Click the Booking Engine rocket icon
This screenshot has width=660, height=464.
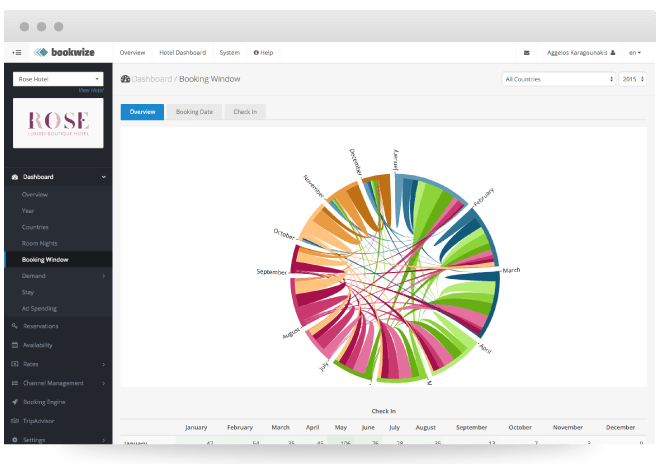click(x=15, y=402)
